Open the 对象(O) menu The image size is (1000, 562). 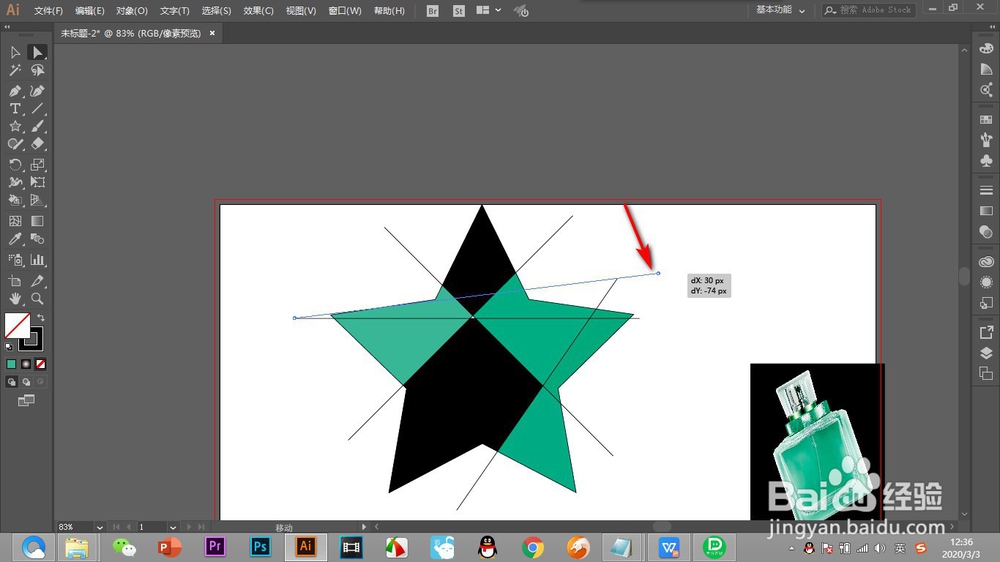(132, 11)
